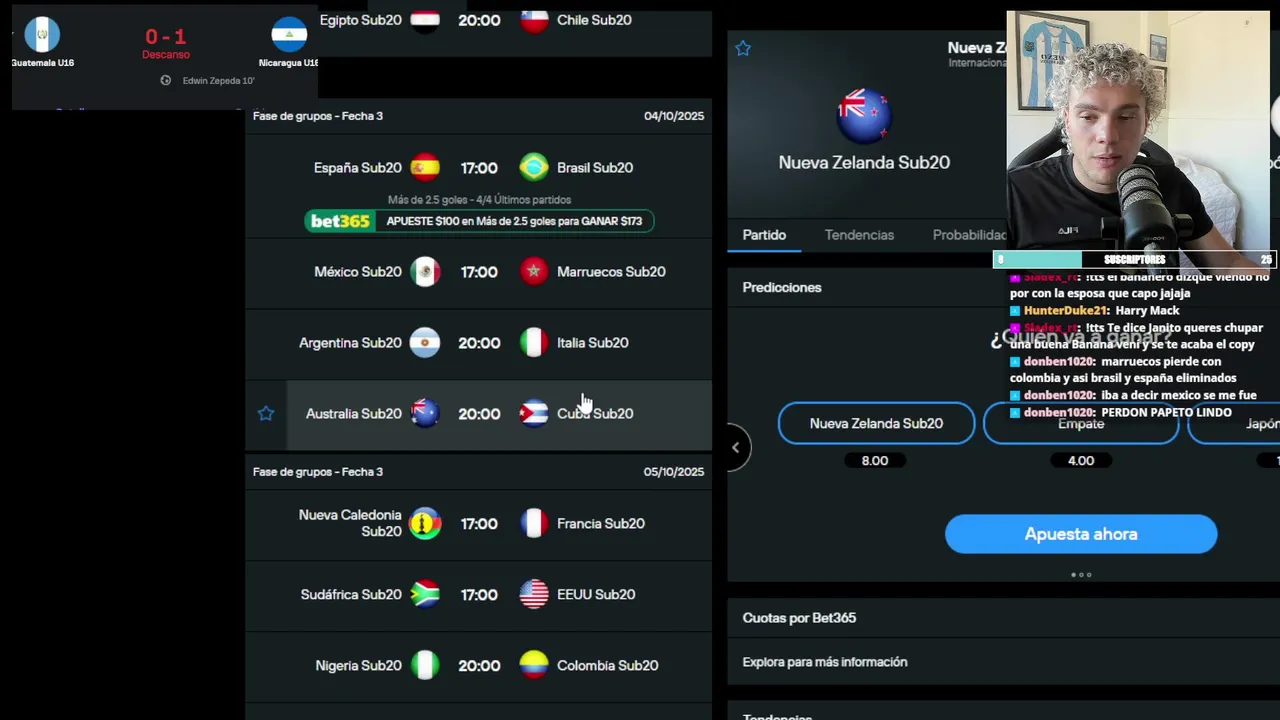
Task: Toggle favorite star for Australia Sub20 match
Action: click(x=266, y=413)
